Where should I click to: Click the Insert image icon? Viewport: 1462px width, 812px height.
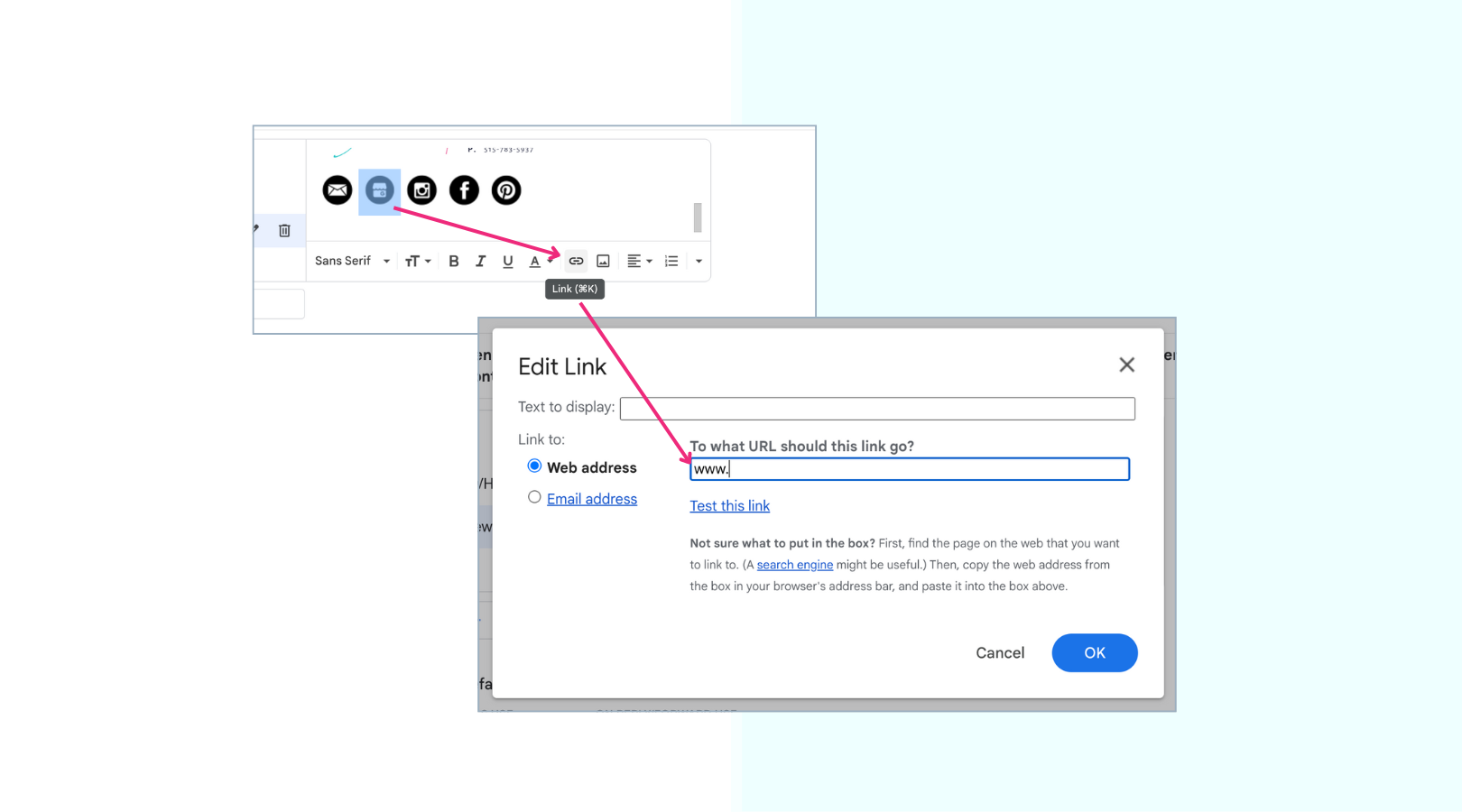tap(602, 261)
